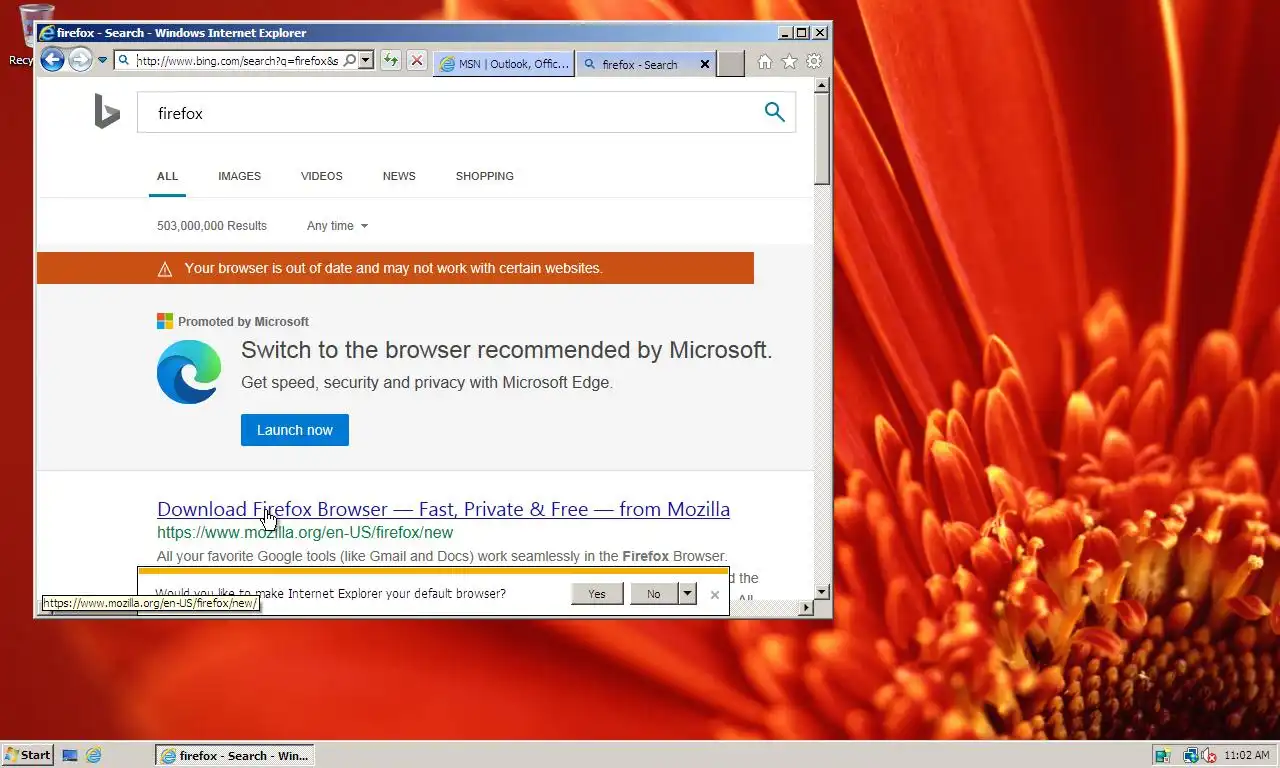This screenshot has height=768, width=1280.
Task: Switch to VIDEOS results
Action: tap(321, 176)
